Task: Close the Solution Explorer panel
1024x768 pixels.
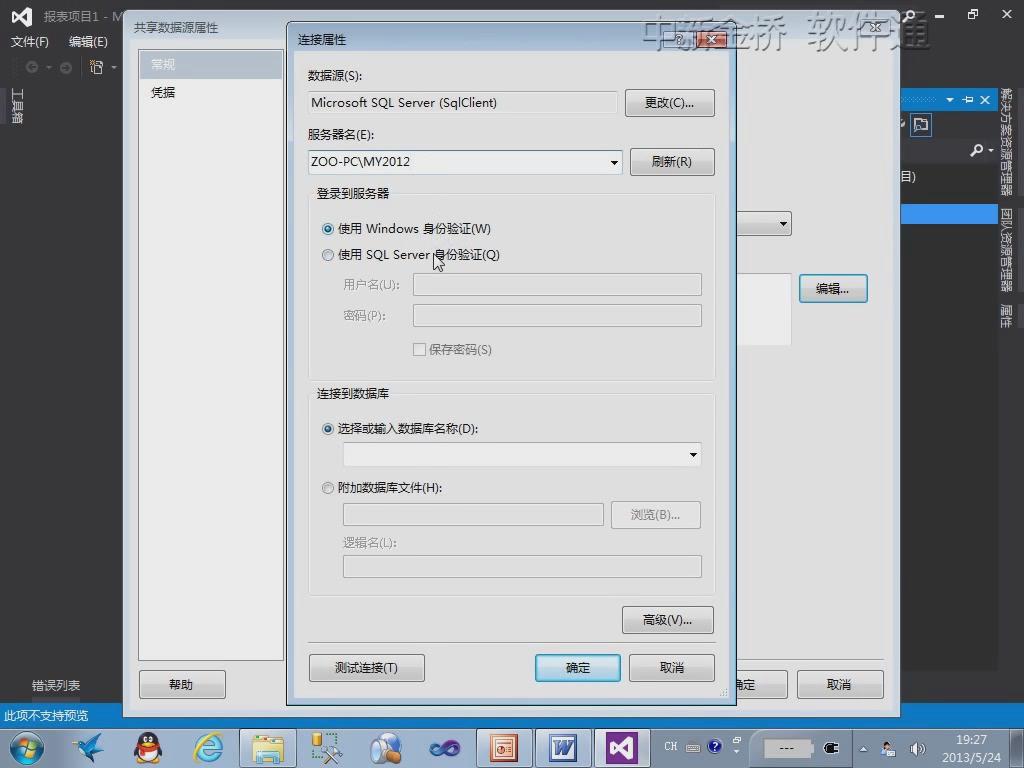Action: tap(985, 99)
